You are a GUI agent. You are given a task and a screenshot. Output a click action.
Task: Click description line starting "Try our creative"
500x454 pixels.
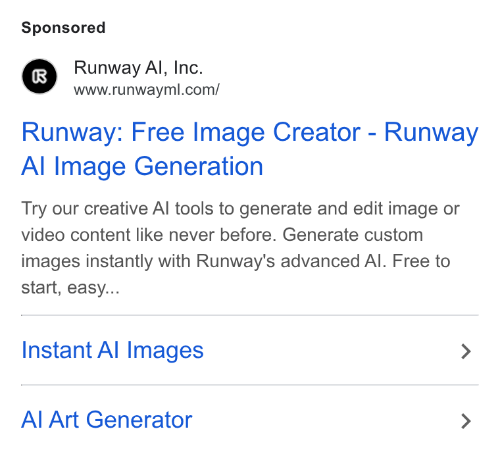click(240, 209)
